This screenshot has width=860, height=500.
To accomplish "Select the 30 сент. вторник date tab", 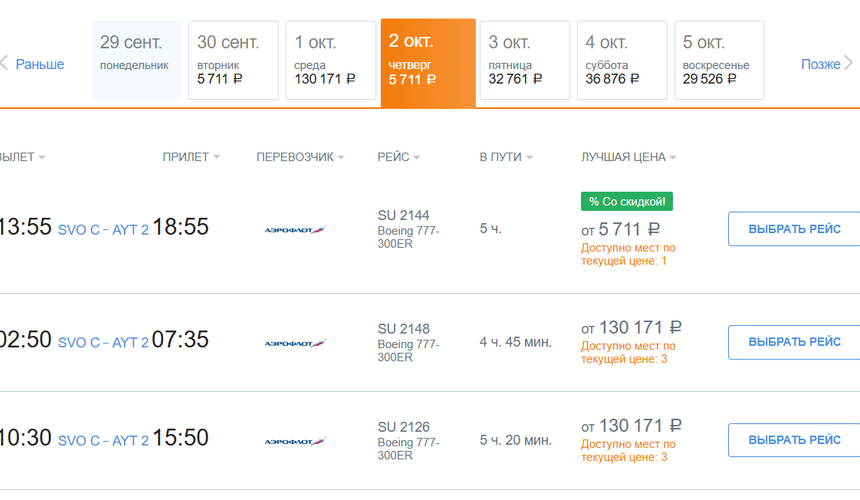I will pyautogui.click(x=233, y=60).
